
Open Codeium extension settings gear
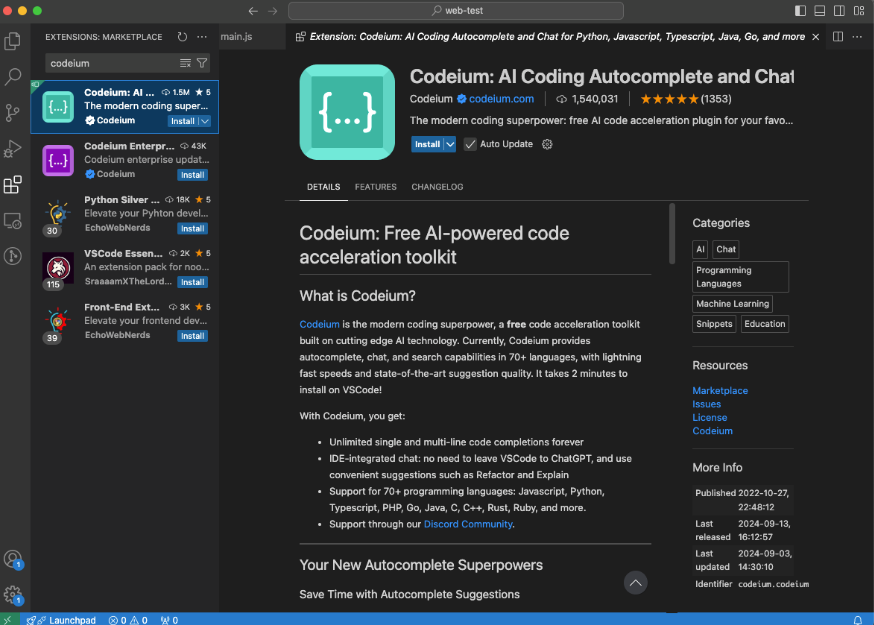click(x=547, y=144)
